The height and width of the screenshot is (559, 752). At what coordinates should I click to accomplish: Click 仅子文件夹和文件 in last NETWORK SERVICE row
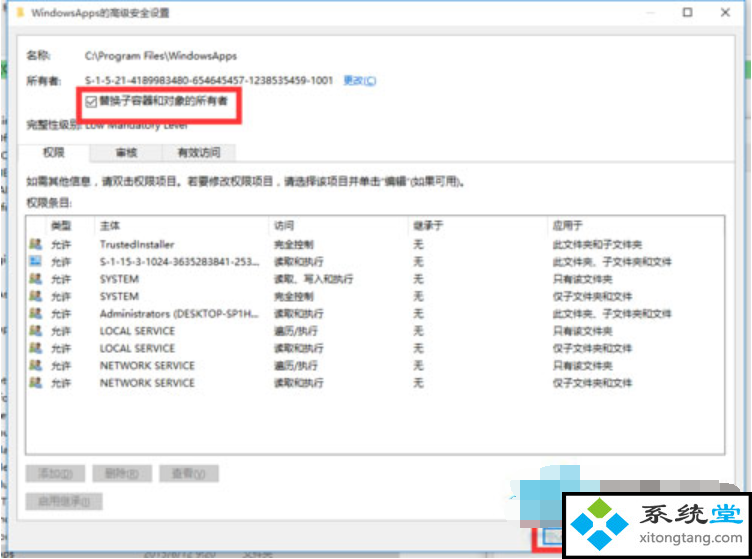pos(592,383)
